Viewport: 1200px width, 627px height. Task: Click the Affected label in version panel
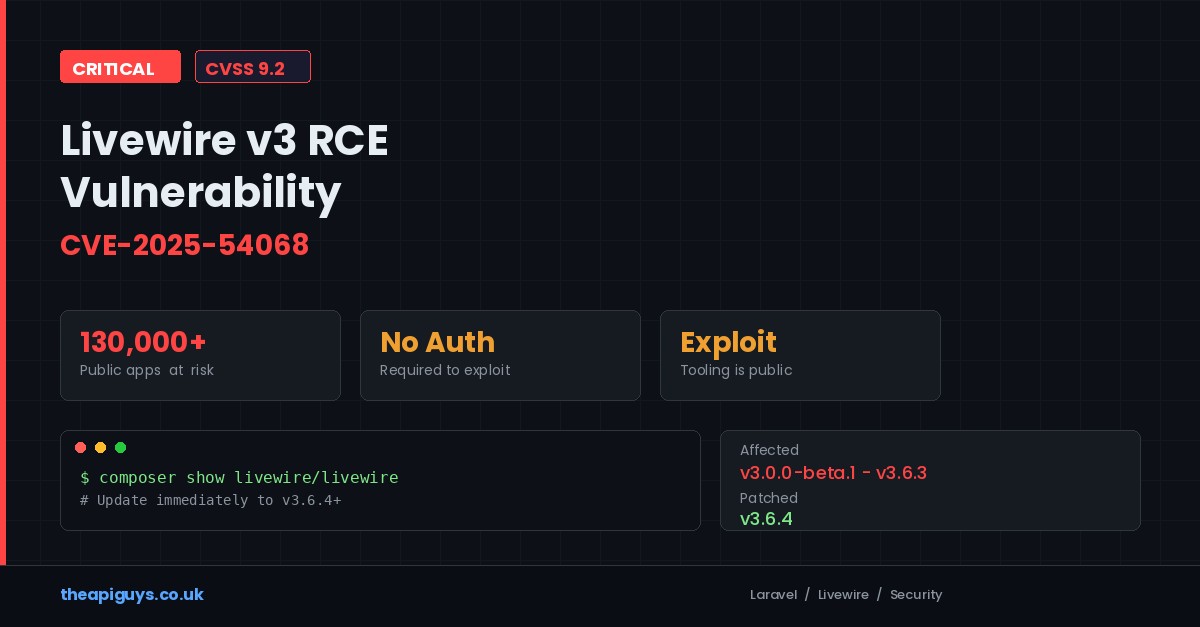click(x=769, y=450)
